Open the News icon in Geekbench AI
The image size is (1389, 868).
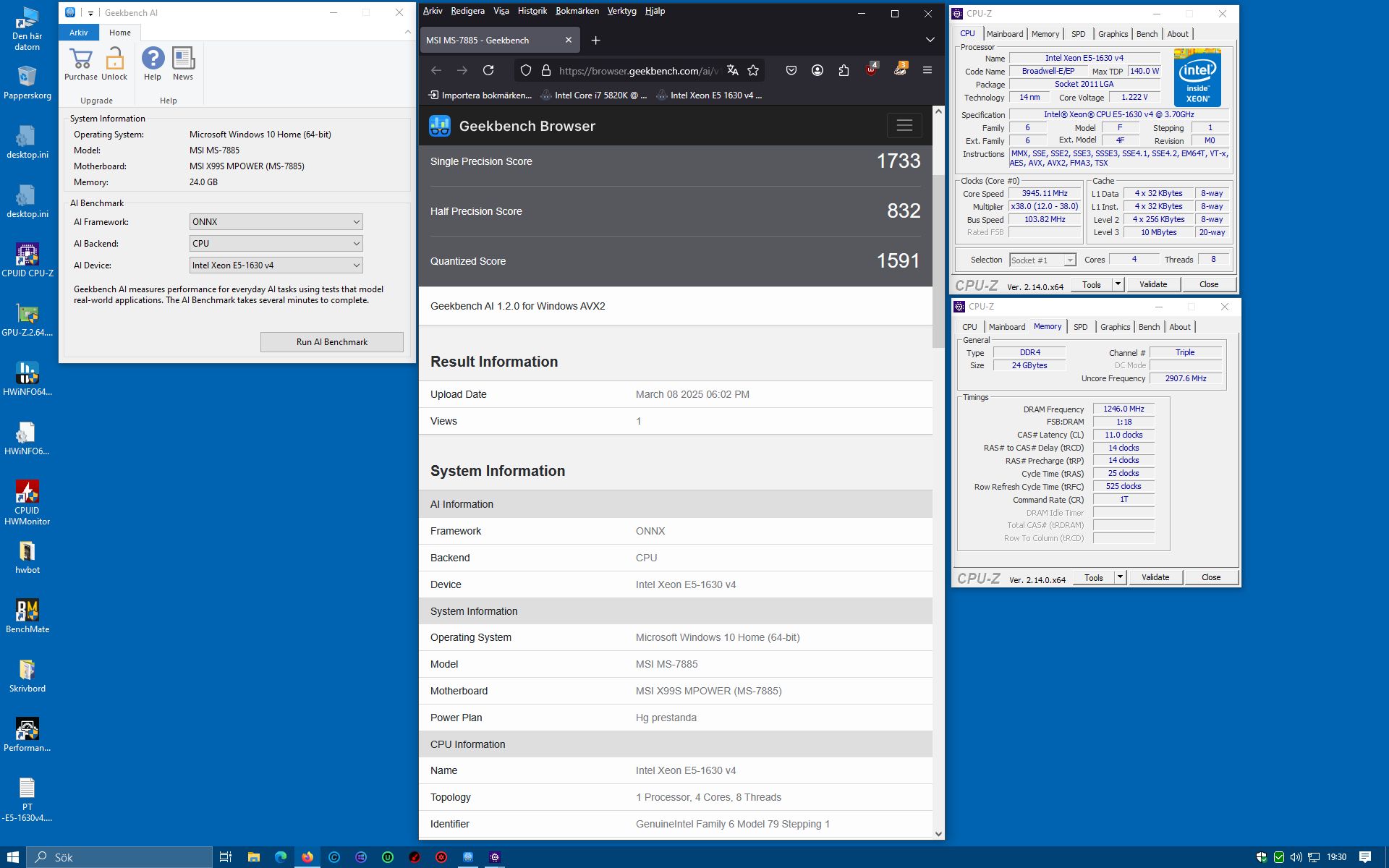point(183,64)
